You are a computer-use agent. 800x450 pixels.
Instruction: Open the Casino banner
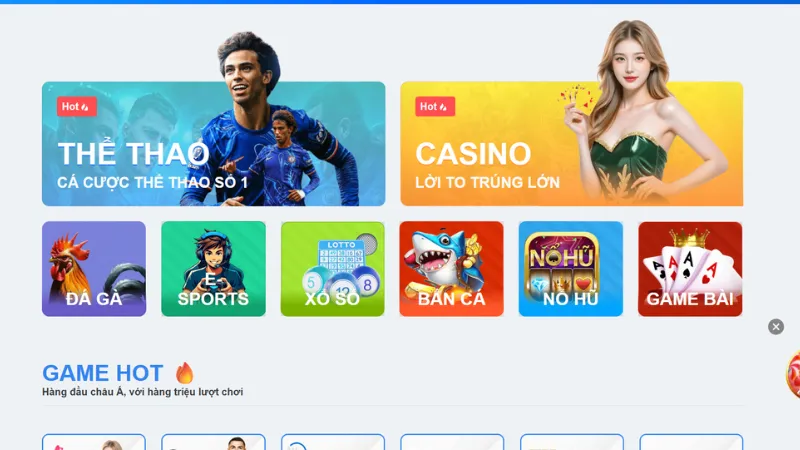tap(571, 144)
